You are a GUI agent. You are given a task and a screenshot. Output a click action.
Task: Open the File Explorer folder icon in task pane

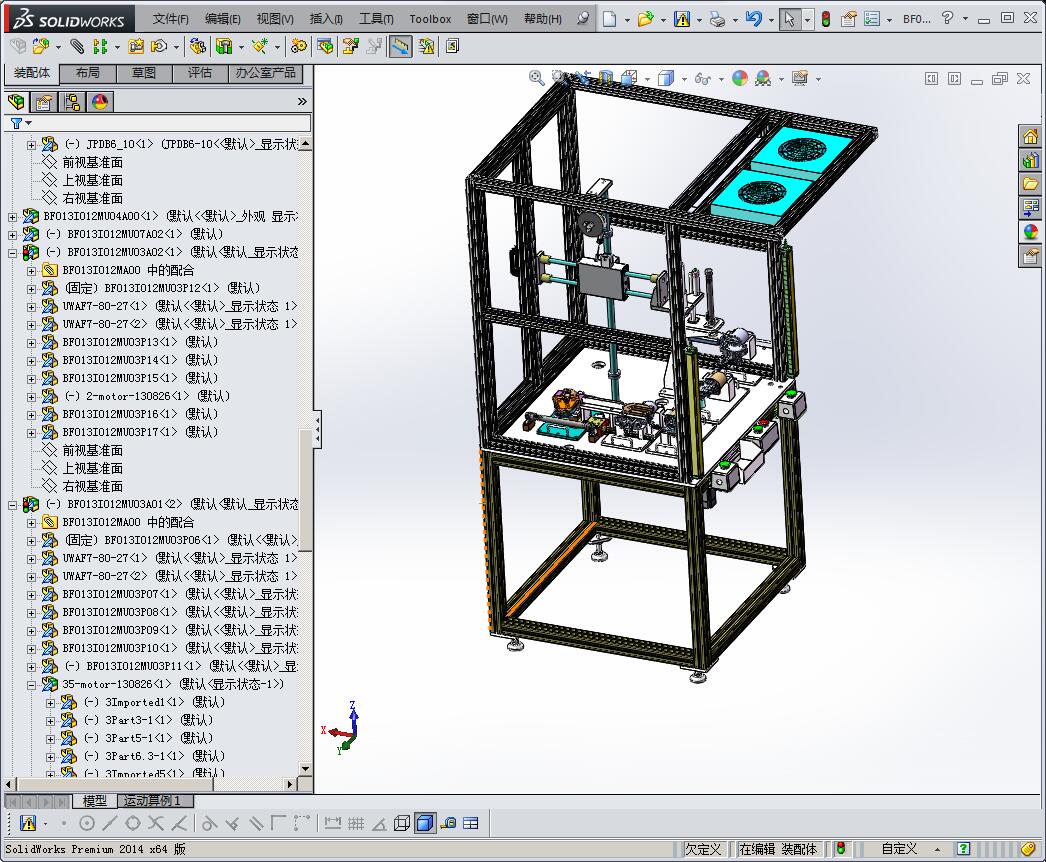tap(1031, 184)
